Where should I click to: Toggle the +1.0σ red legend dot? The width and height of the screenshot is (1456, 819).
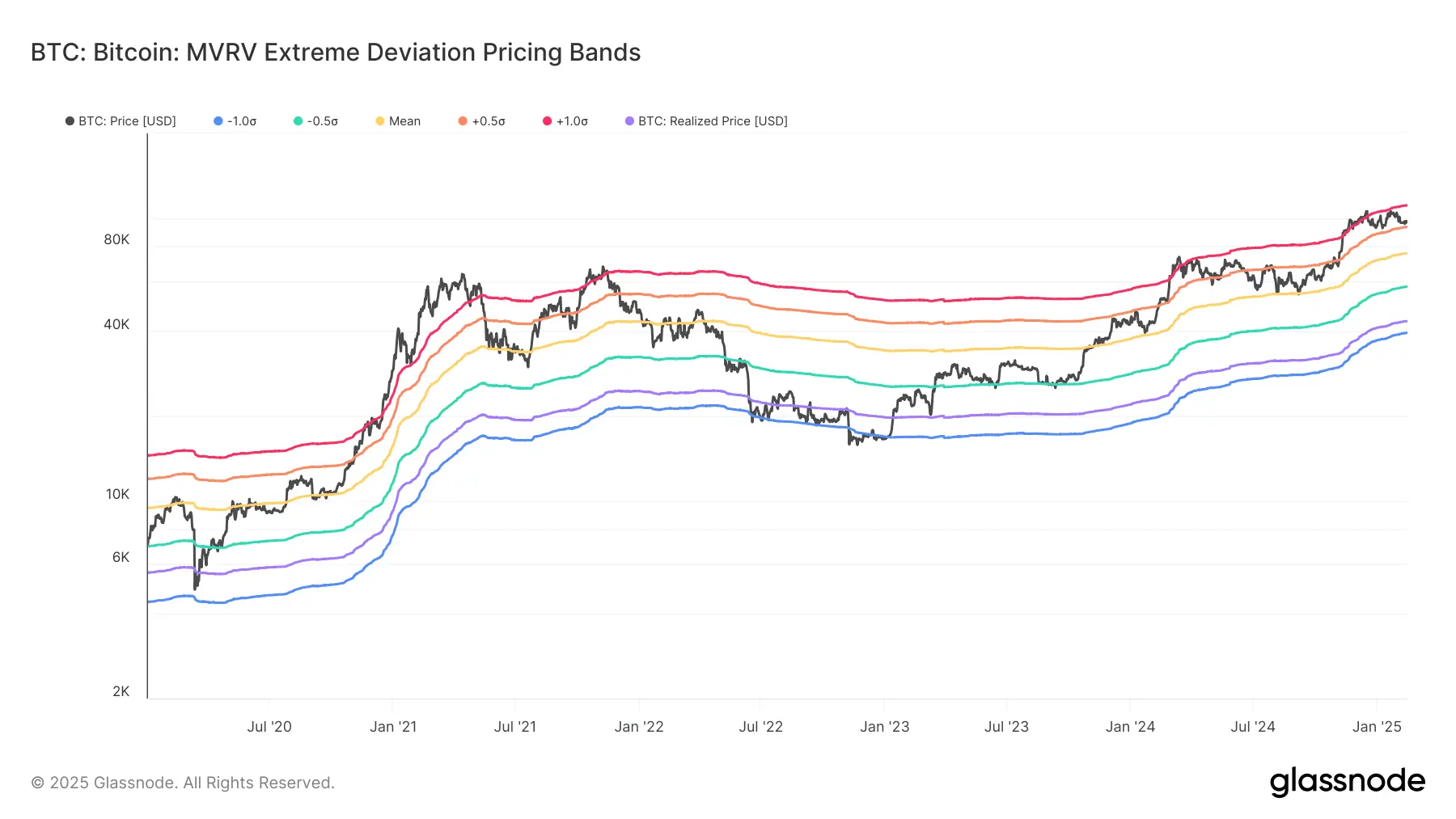coord(548,121)
